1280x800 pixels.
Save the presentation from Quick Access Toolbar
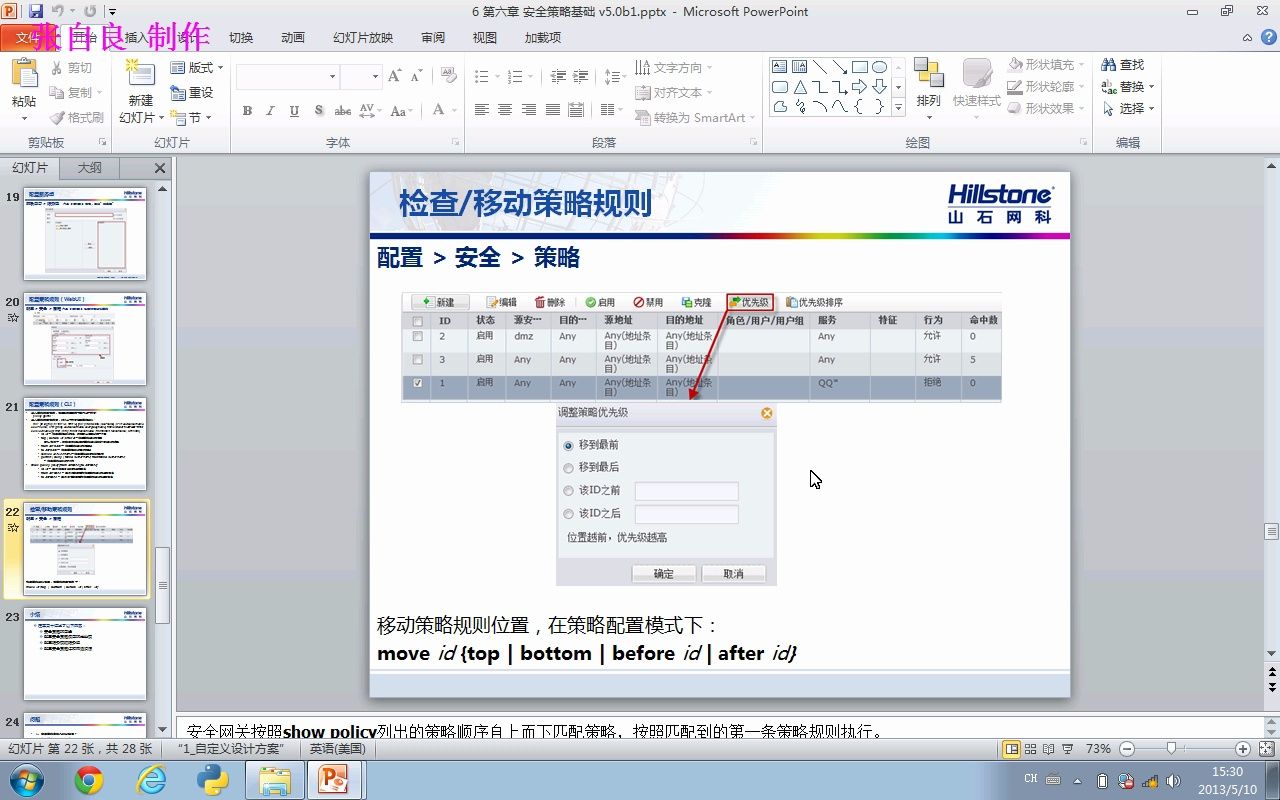pos(36,11)
